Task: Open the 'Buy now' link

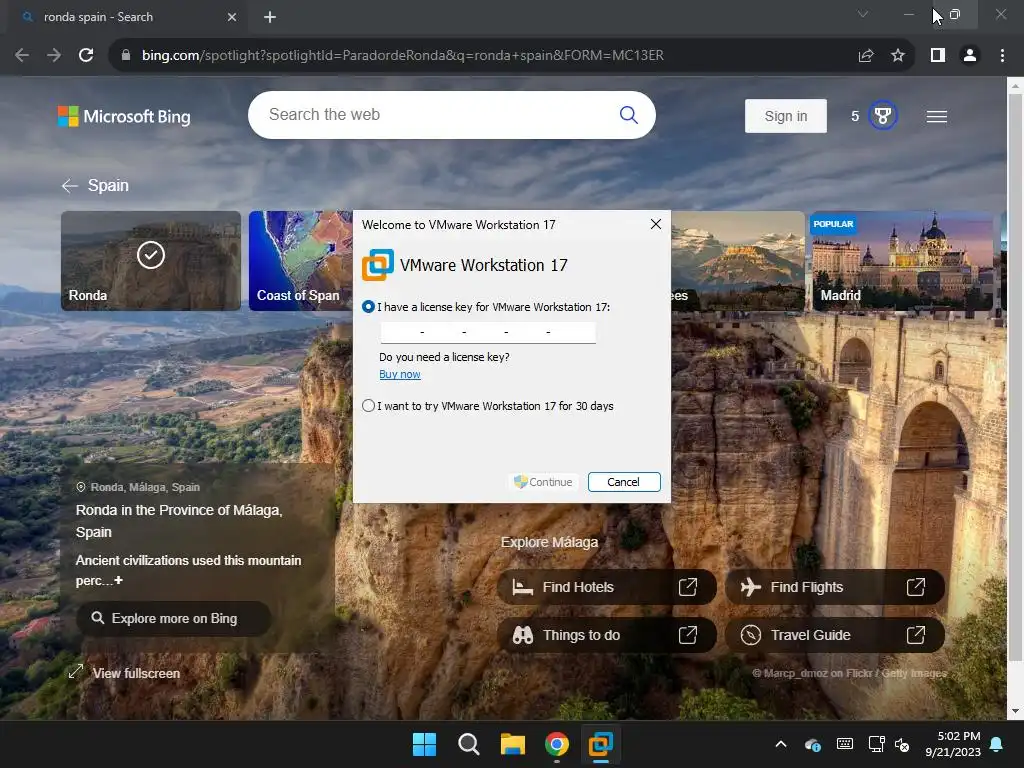Action: (x=400, y=374)
